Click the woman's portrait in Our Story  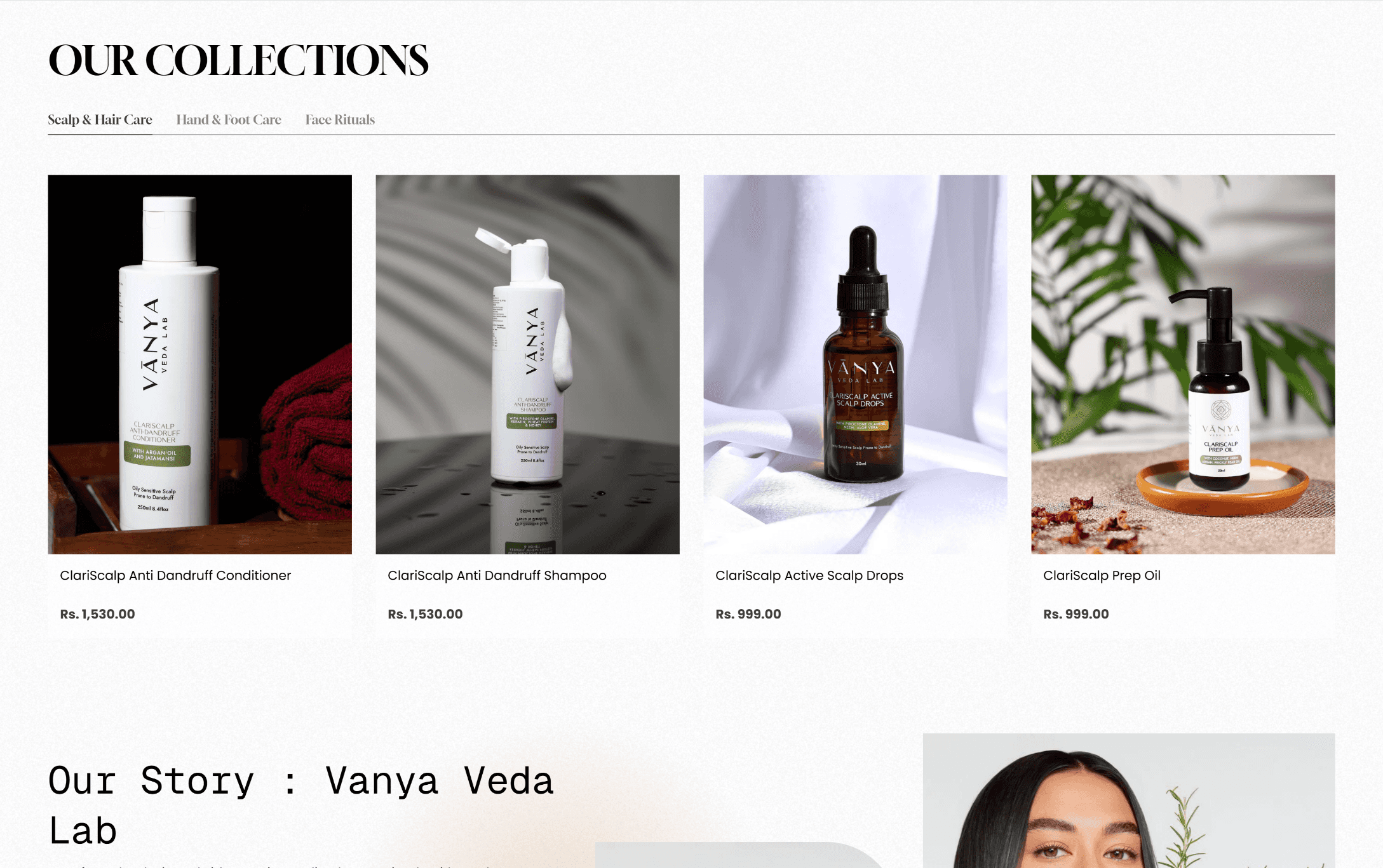[x=1129, y=801]
